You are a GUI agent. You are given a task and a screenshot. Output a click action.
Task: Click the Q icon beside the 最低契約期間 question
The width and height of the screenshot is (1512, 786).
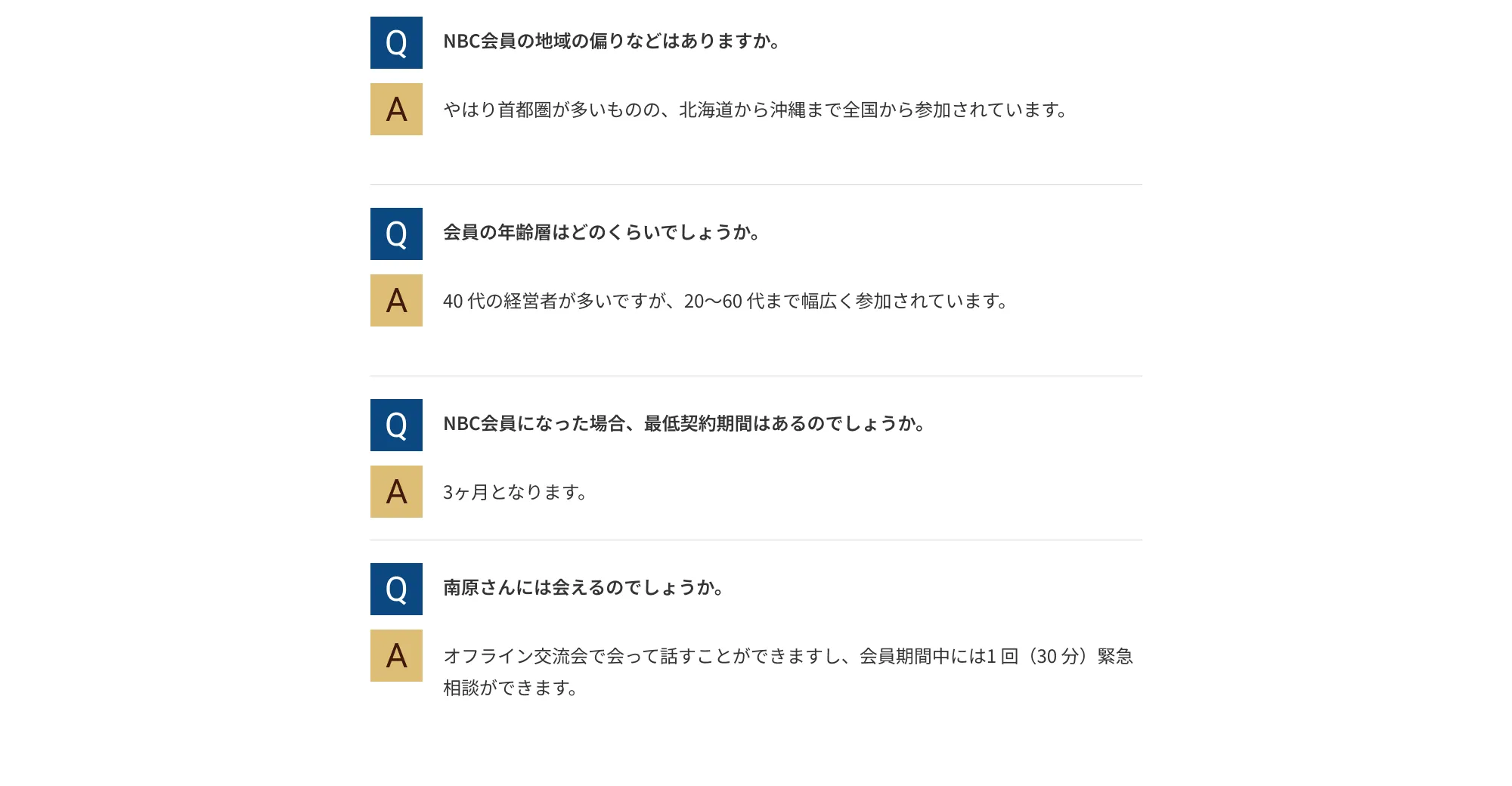click(396, 425)
